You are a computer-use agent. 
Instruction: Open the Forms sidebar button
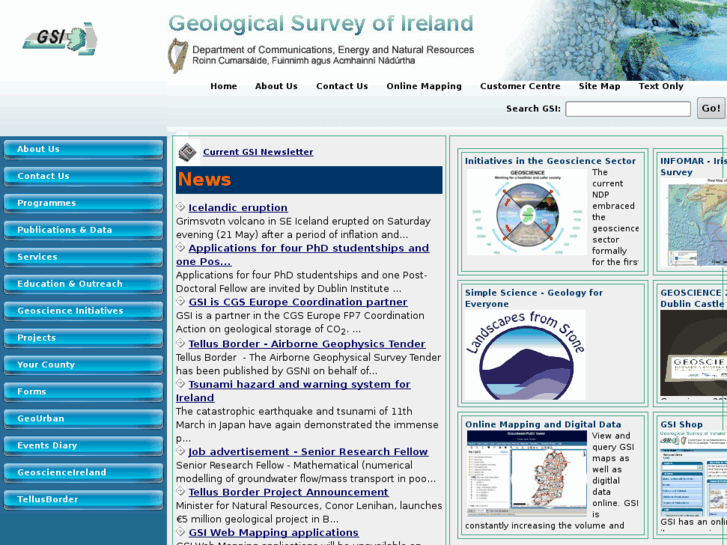83,391
